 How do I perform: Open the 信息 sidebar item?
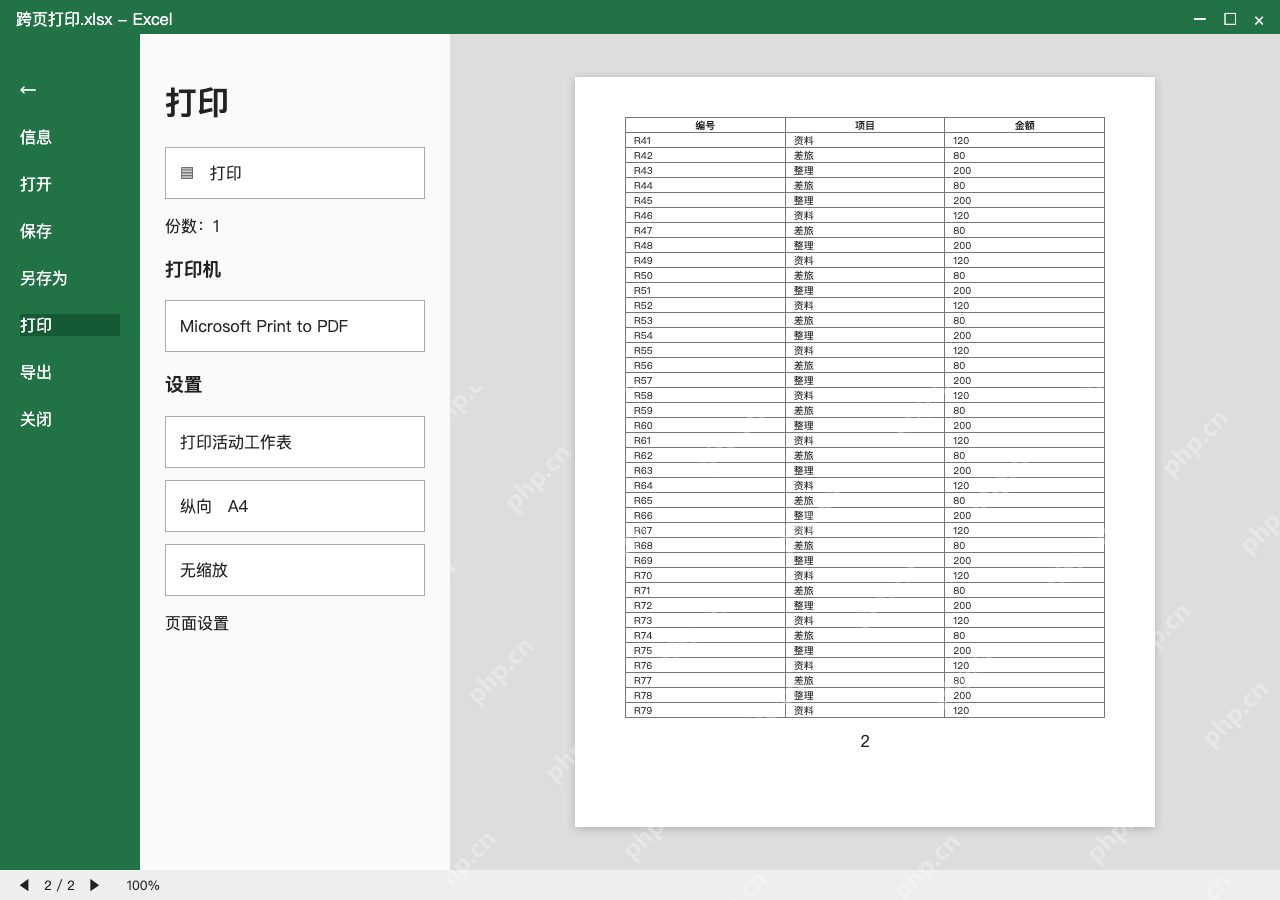pyautogui.click(x=36, y=137)
